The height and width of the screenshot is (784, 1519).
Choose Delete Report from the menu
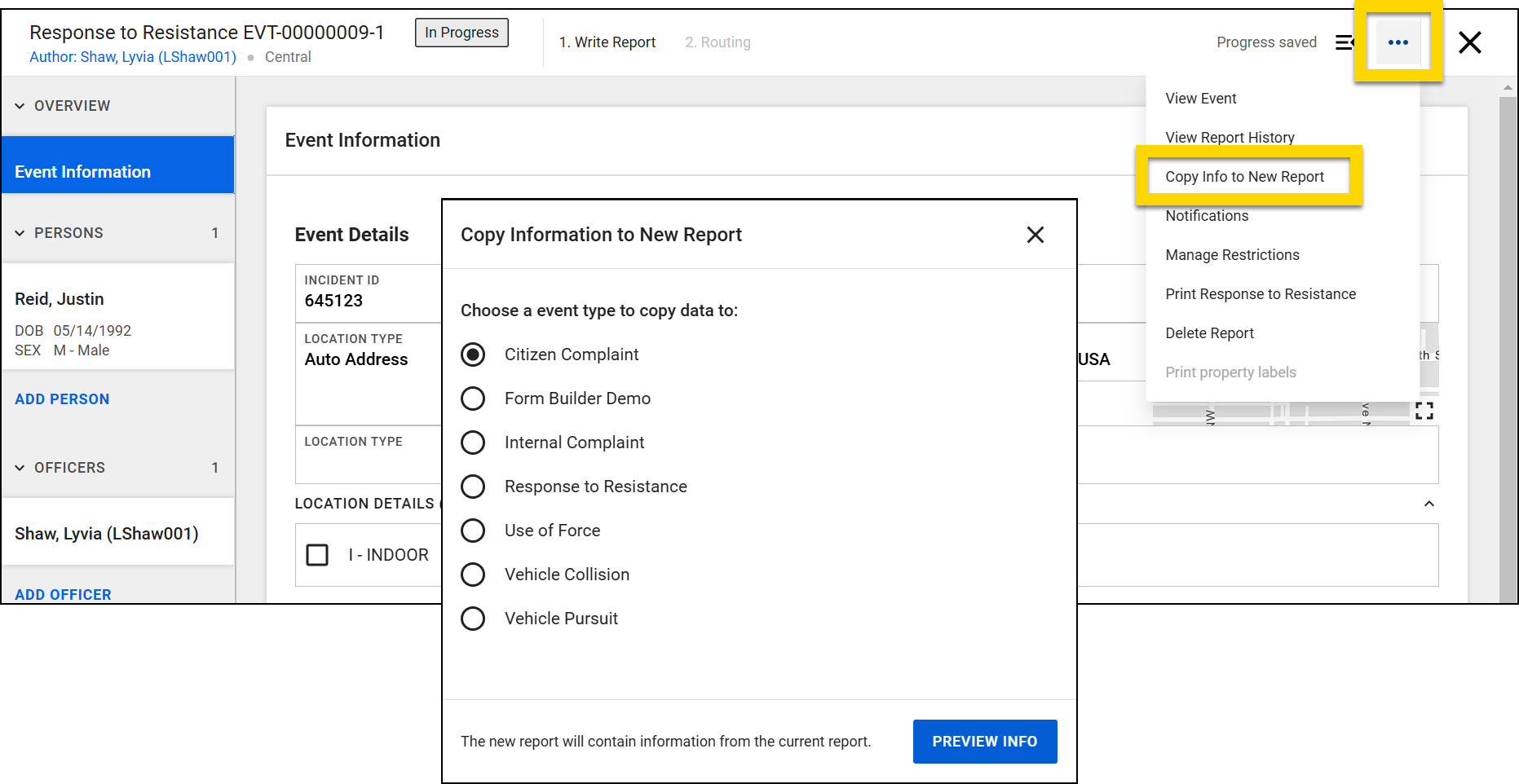coord(1210,333)
